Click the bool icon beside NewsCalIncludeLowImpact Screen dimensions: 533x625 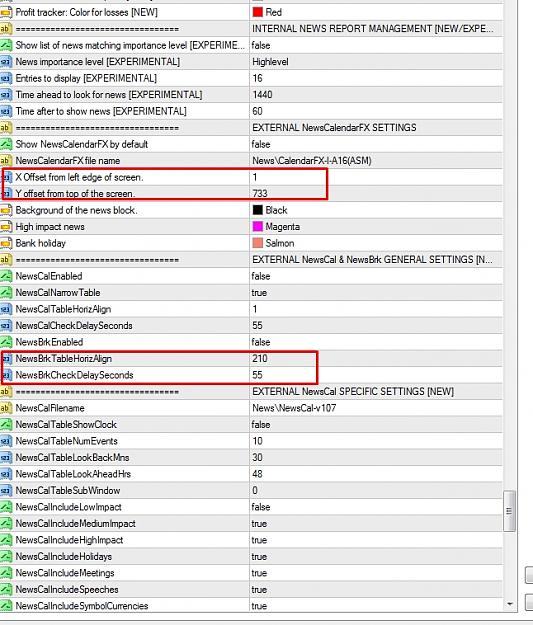(6, 507)
